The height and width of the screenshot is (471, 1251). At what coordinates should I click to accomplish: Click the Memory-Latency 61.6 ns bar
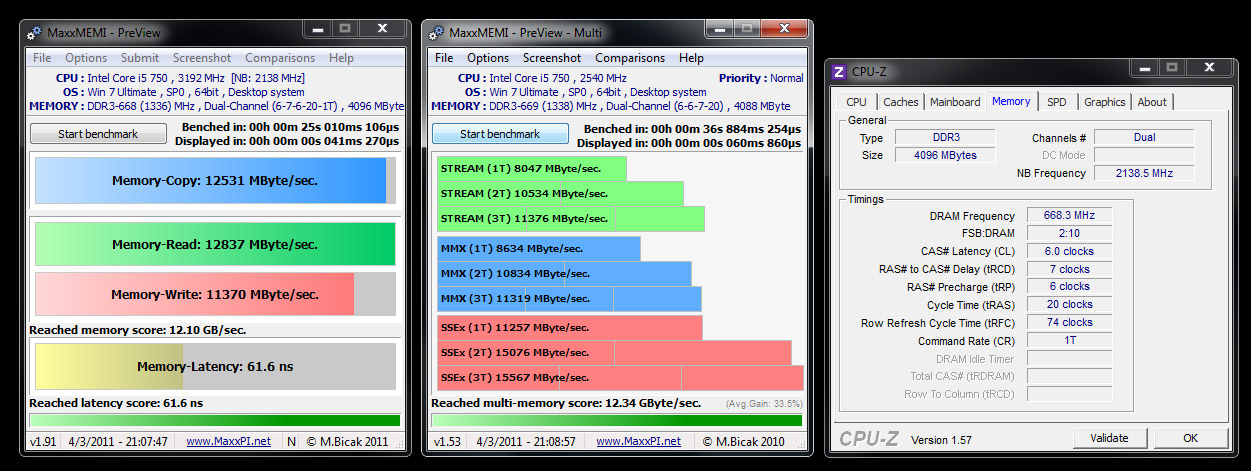[215, 366]
